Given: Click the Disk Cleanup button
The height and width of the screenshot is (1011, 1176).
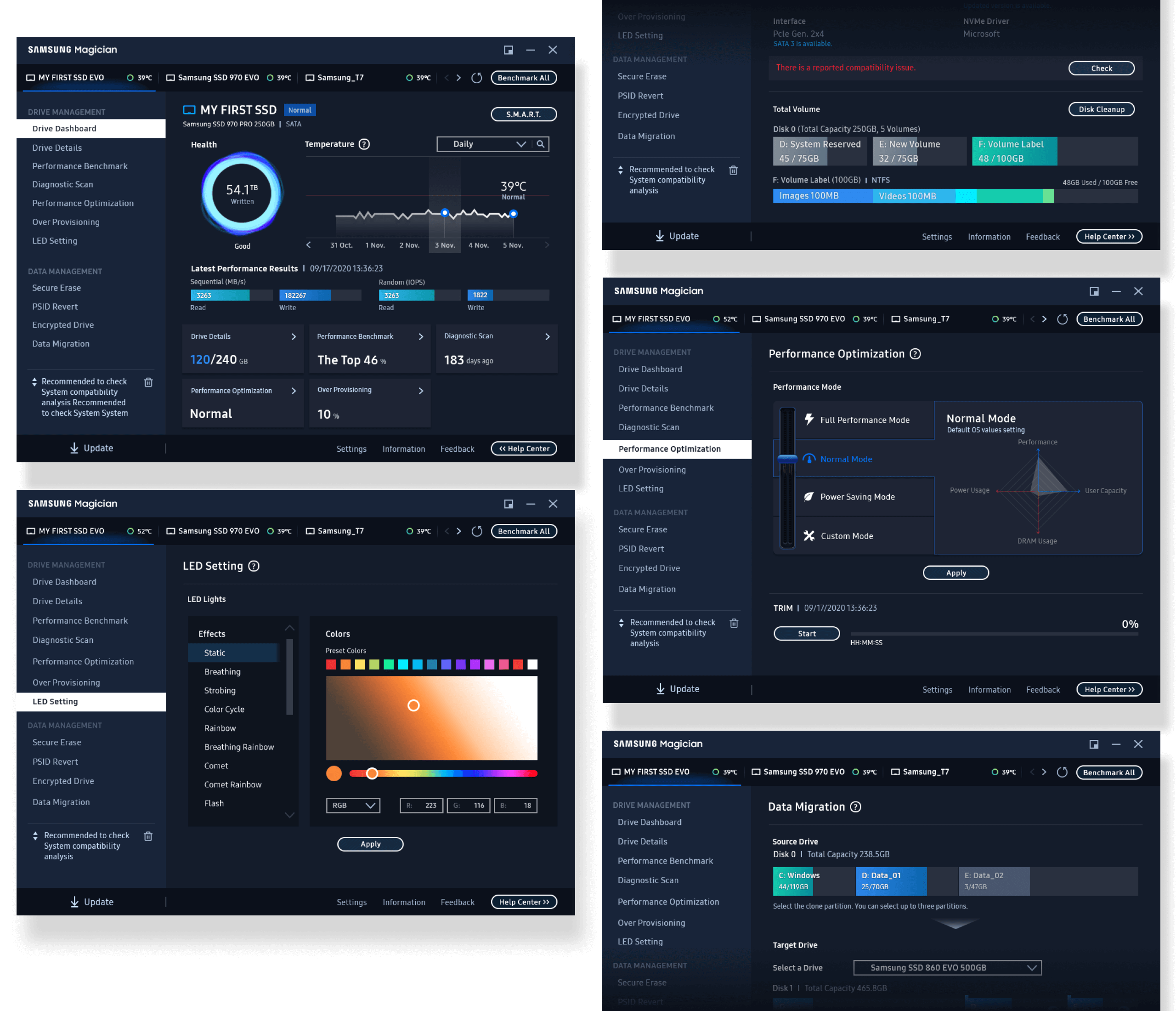Looking at the screenshot, I should [1101, 109].
